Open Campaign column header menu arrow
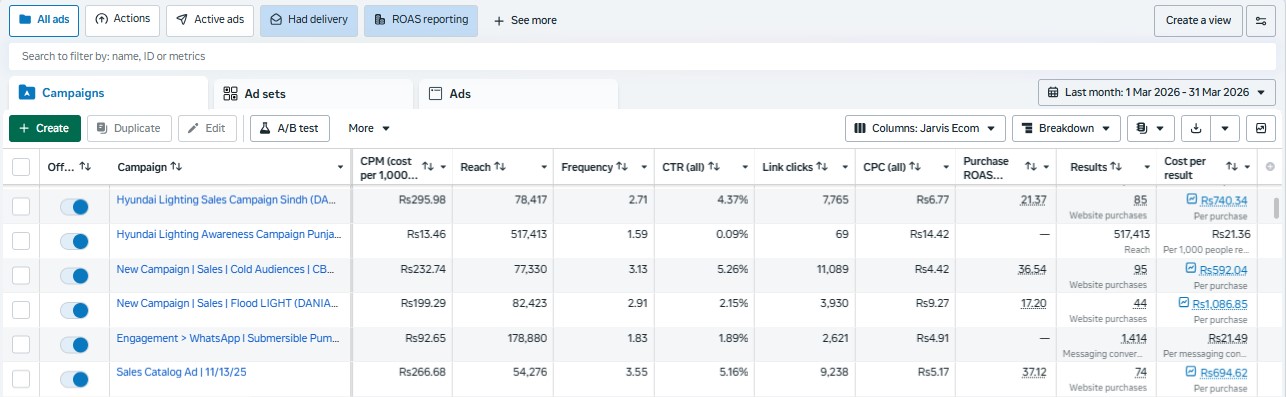Viewport: 1286px width, 397px height. (x=341, y=167)
